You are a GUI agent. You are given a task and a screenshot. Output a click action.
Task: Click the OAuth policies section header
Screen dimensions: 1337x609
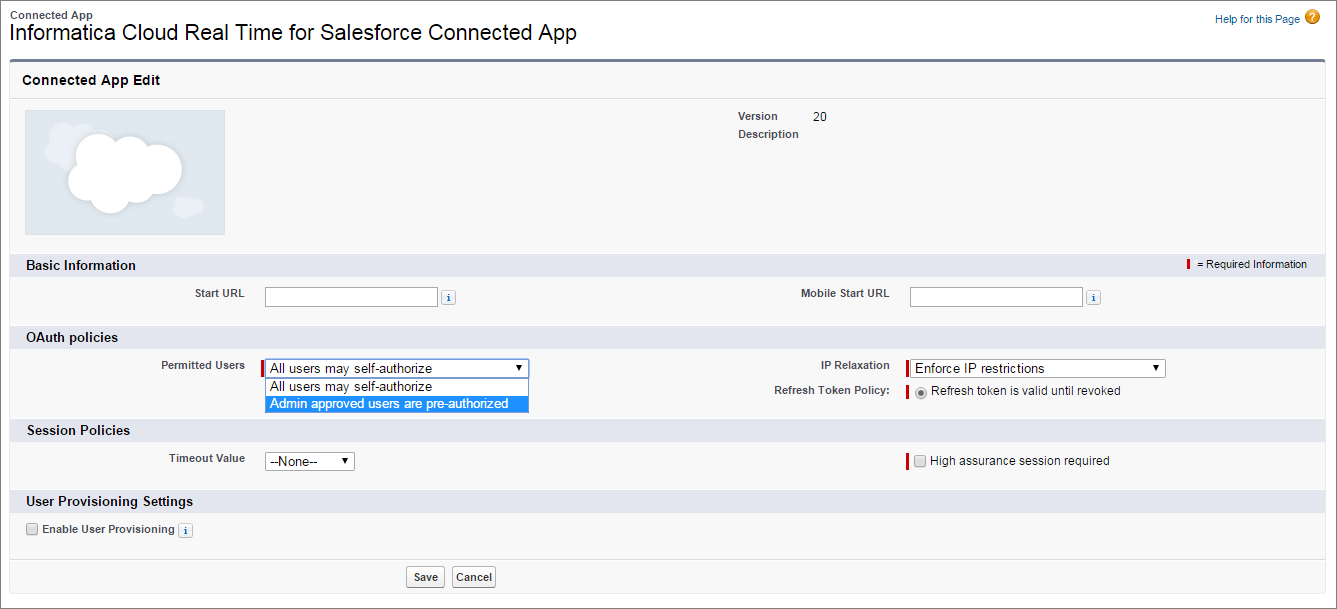click(72, 337)
